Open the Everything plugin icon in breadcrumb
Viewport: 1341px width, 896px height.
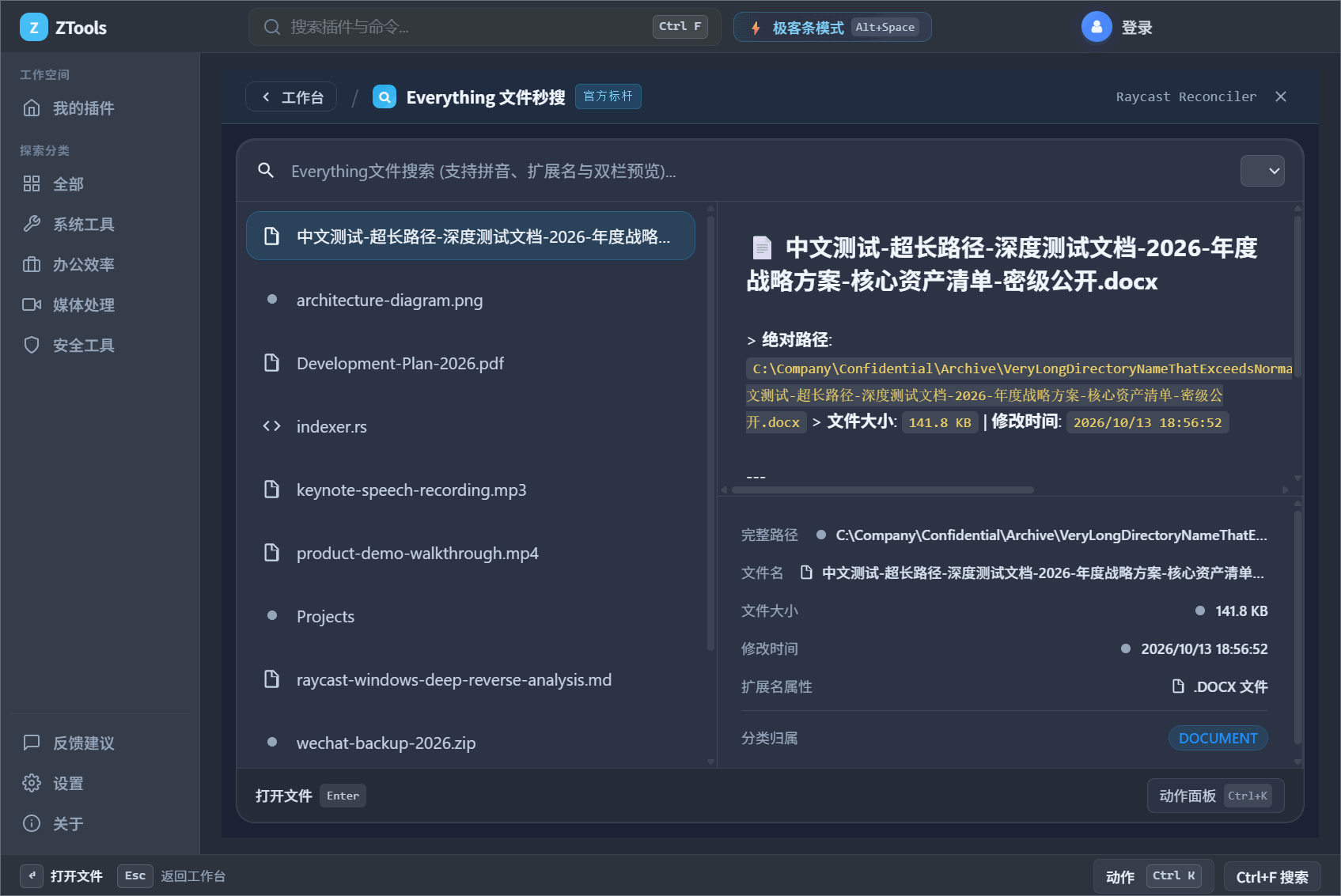pos(384,97)
